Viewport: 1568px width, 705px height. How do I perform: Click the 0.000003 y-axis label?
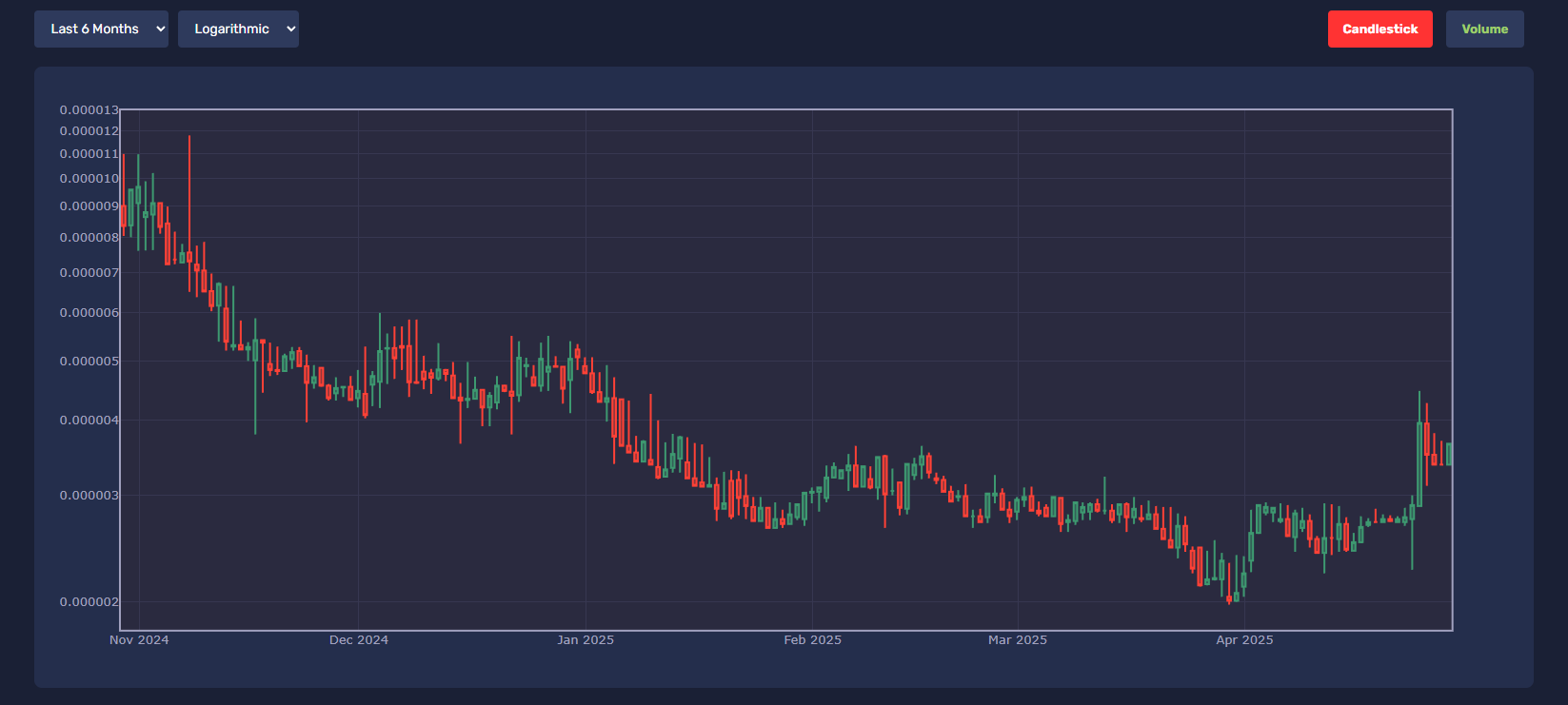point(89,495)
